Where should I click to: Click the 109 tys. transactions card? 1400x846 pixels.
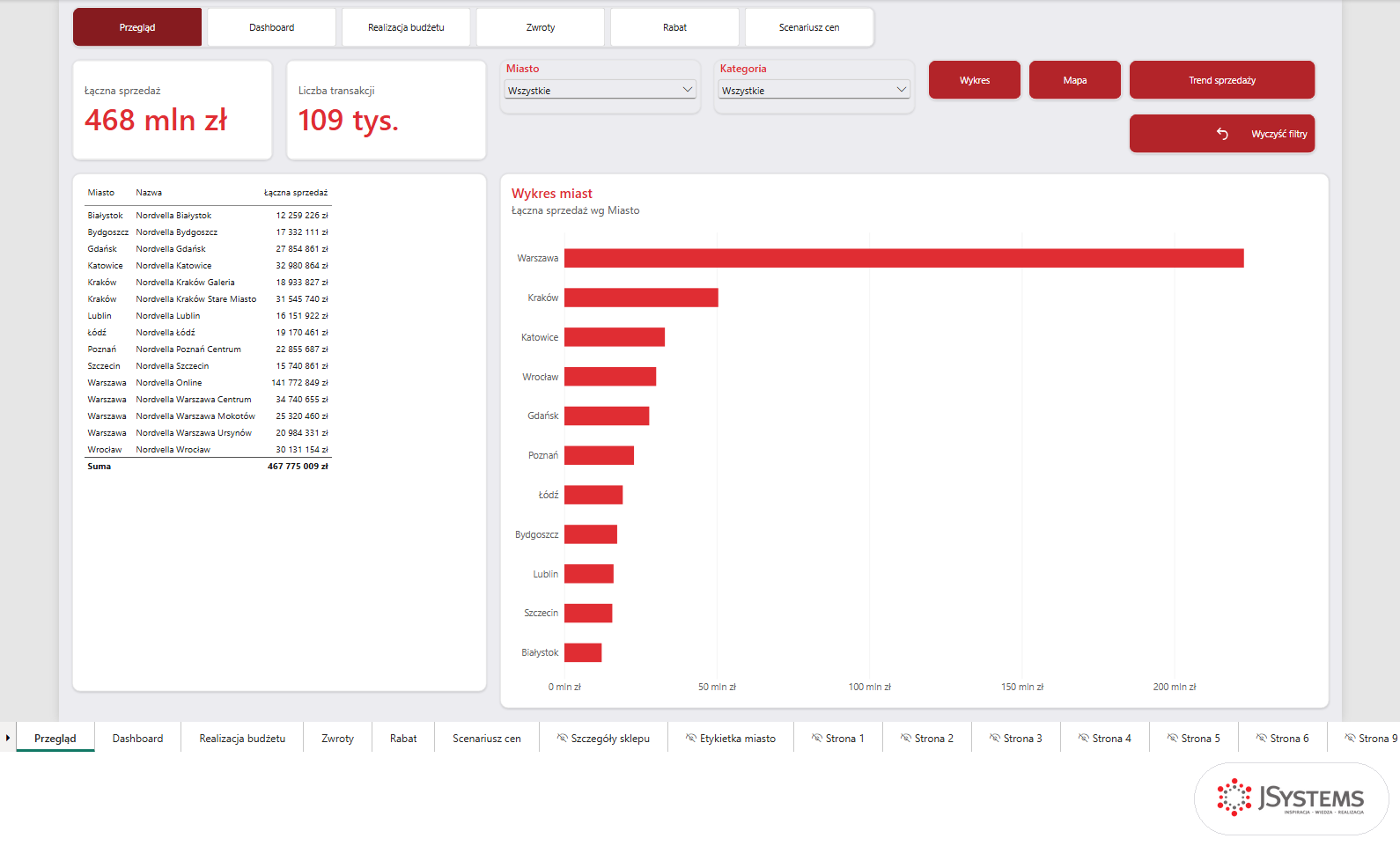387,110
